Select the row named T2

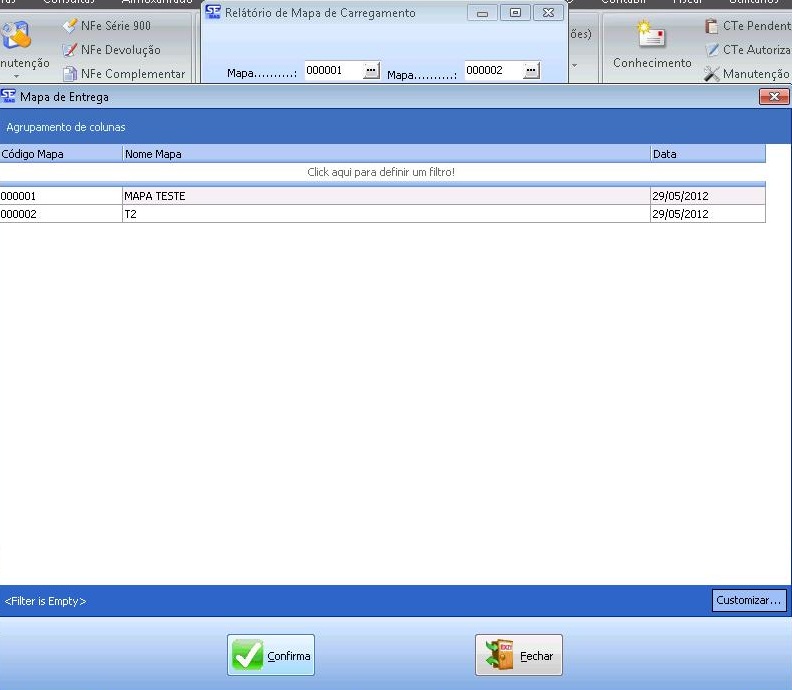coord(385,214)
